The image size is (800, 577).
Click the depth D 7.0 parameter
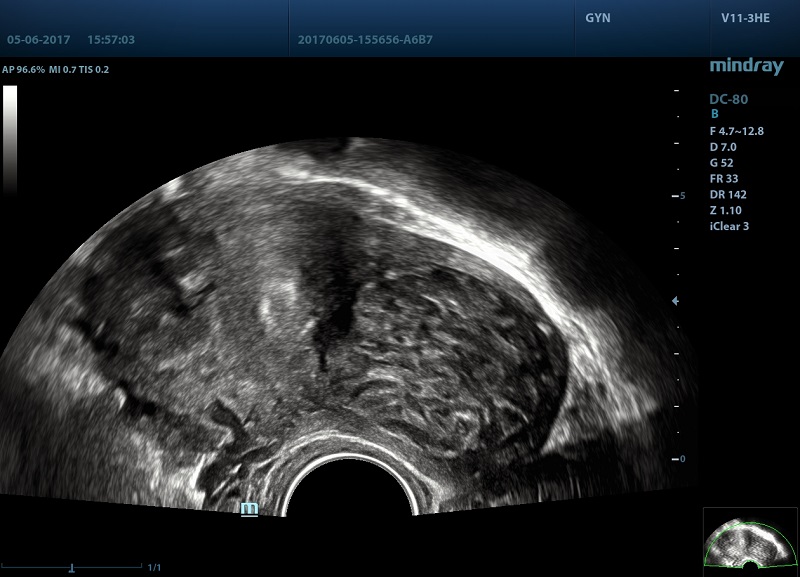pyautogui.click(x=723, y=147)
